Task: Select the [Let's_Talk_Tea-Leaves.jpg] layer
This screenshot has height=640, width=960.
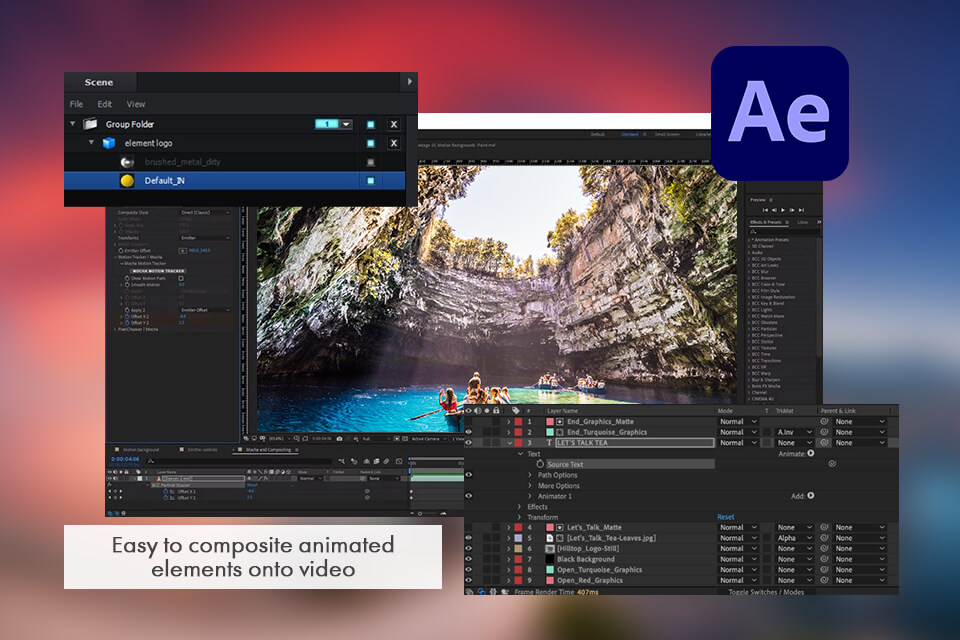Action: tap(611, 538)
